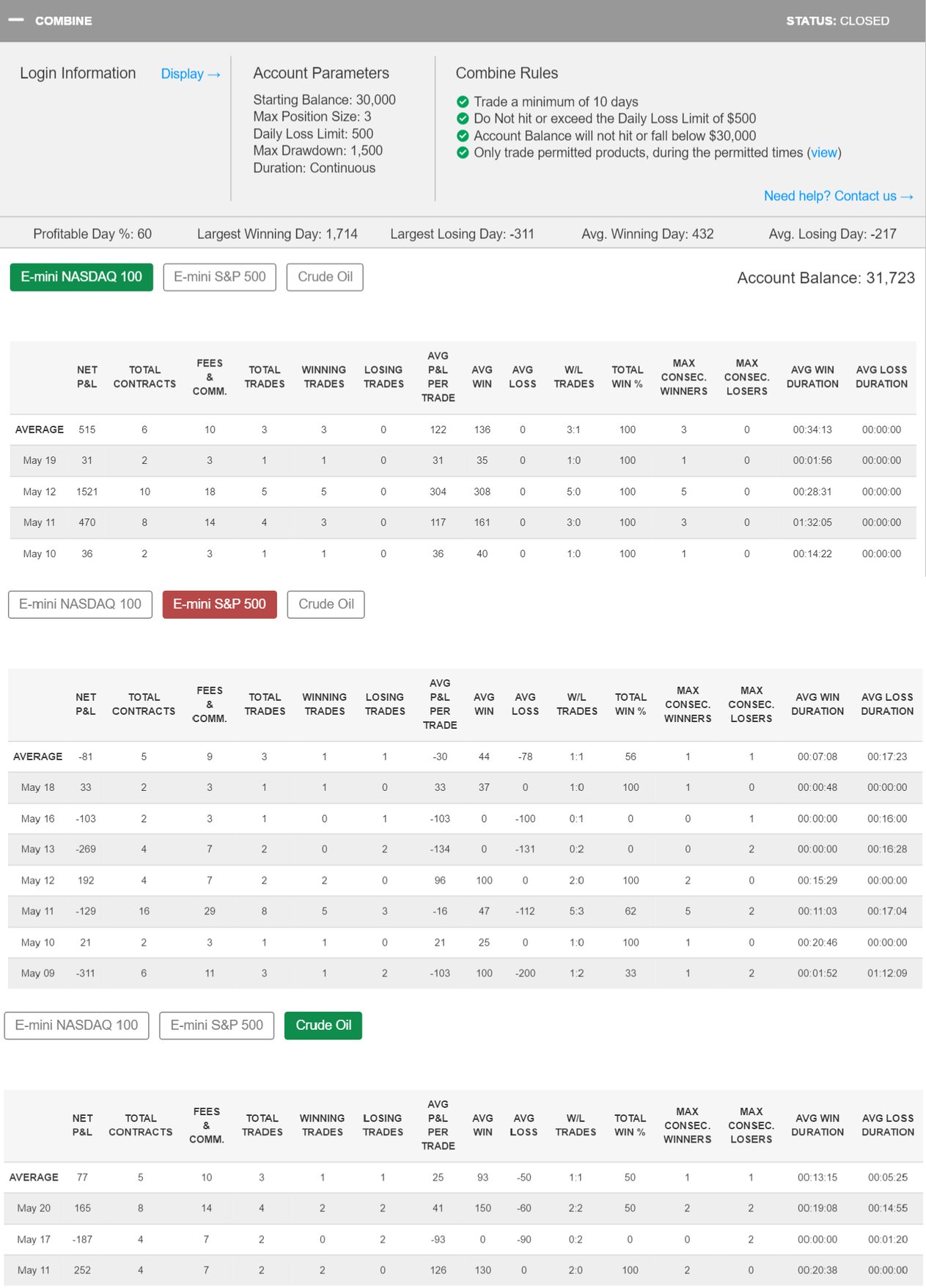
Task: Click May 18 row in S&P 500 table
Action: pyautogui.click(x=465, y=787)
